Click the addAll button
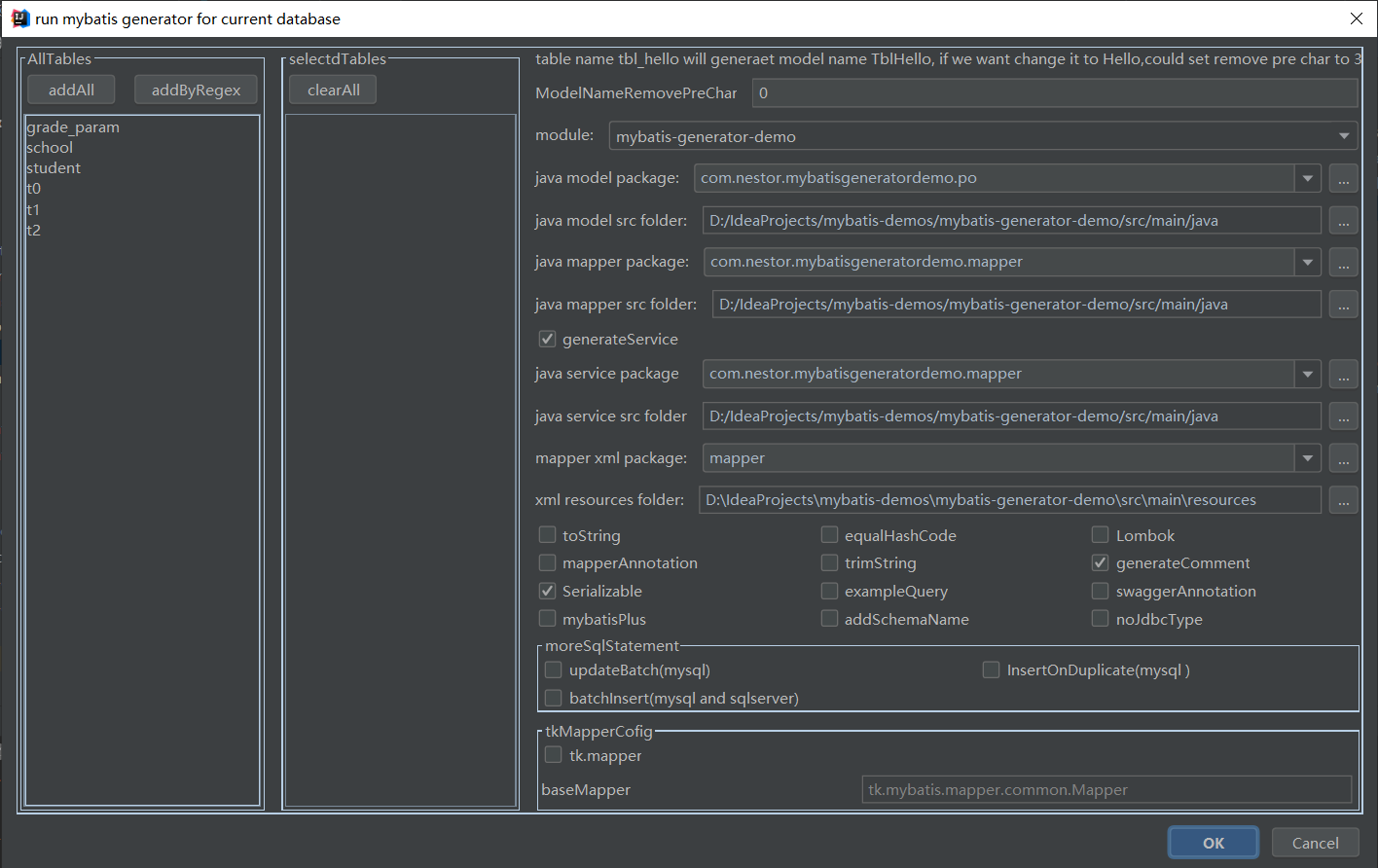This screenshot has height=868, width=1378. [70, 89]
